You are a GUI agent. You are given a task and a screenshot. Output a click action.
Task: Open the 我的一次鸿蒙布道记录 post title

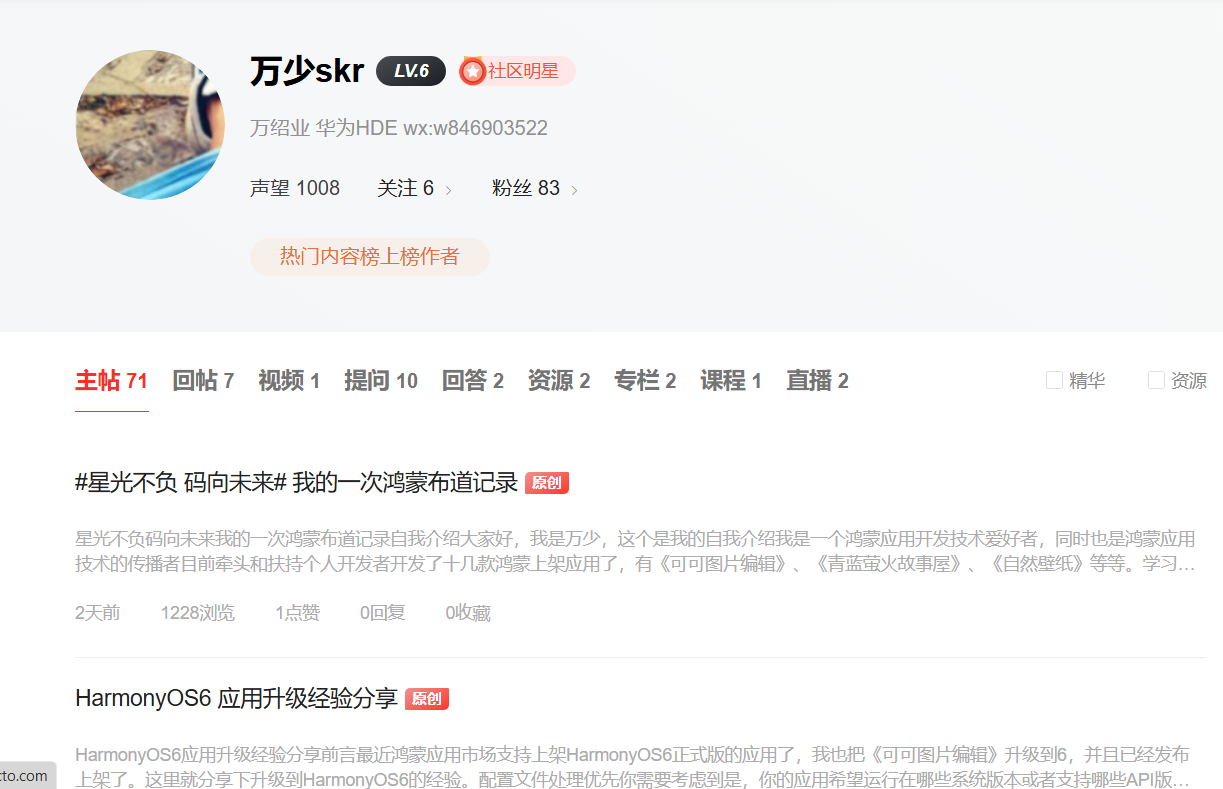296,483
